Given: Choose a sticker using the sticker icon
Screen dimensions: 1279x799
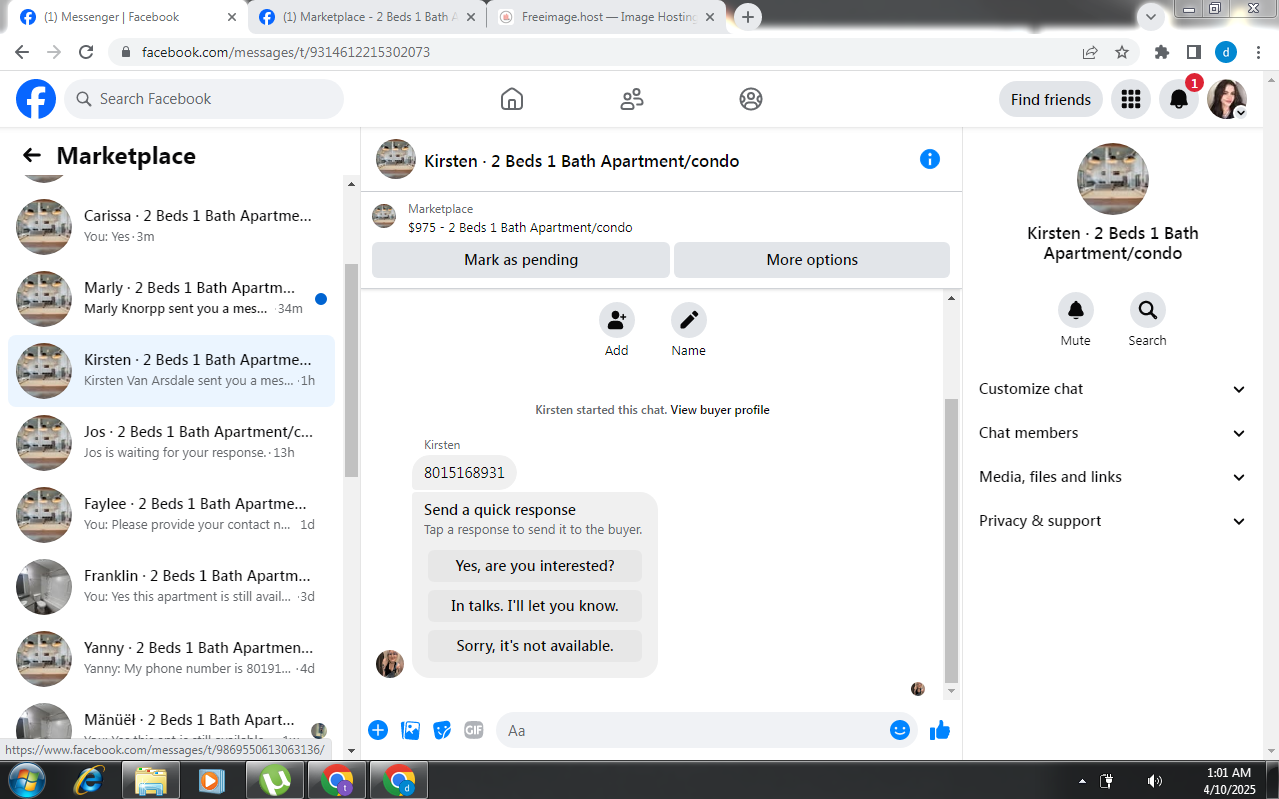Looking at the screenshot, I should [442, 730].
